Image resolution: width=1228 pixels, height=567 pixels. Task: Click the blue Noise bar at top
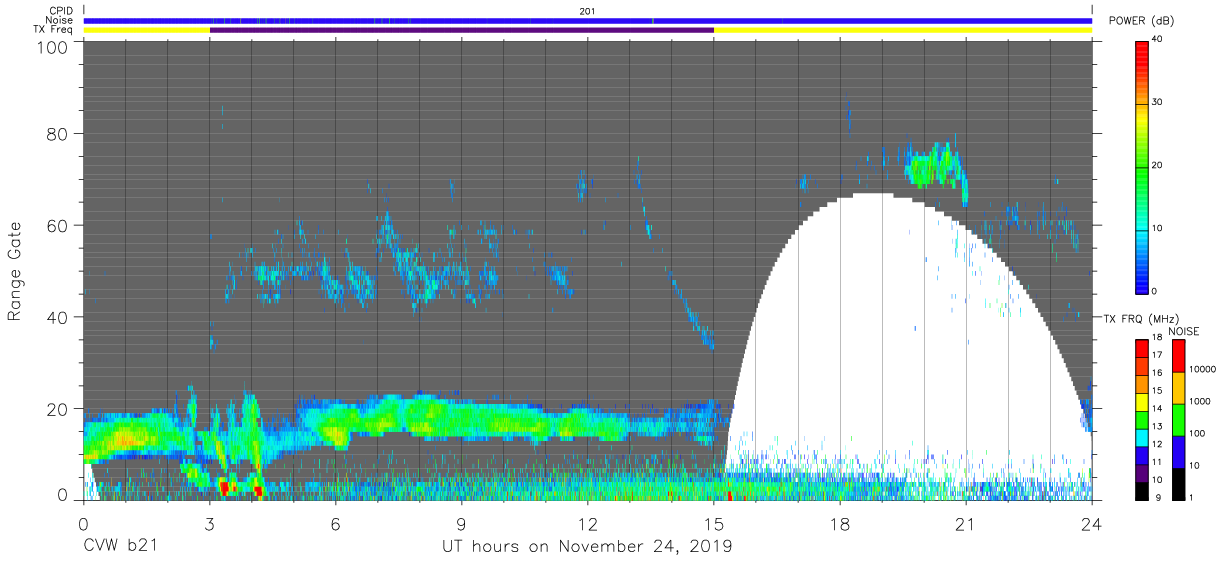coord(588,20)
